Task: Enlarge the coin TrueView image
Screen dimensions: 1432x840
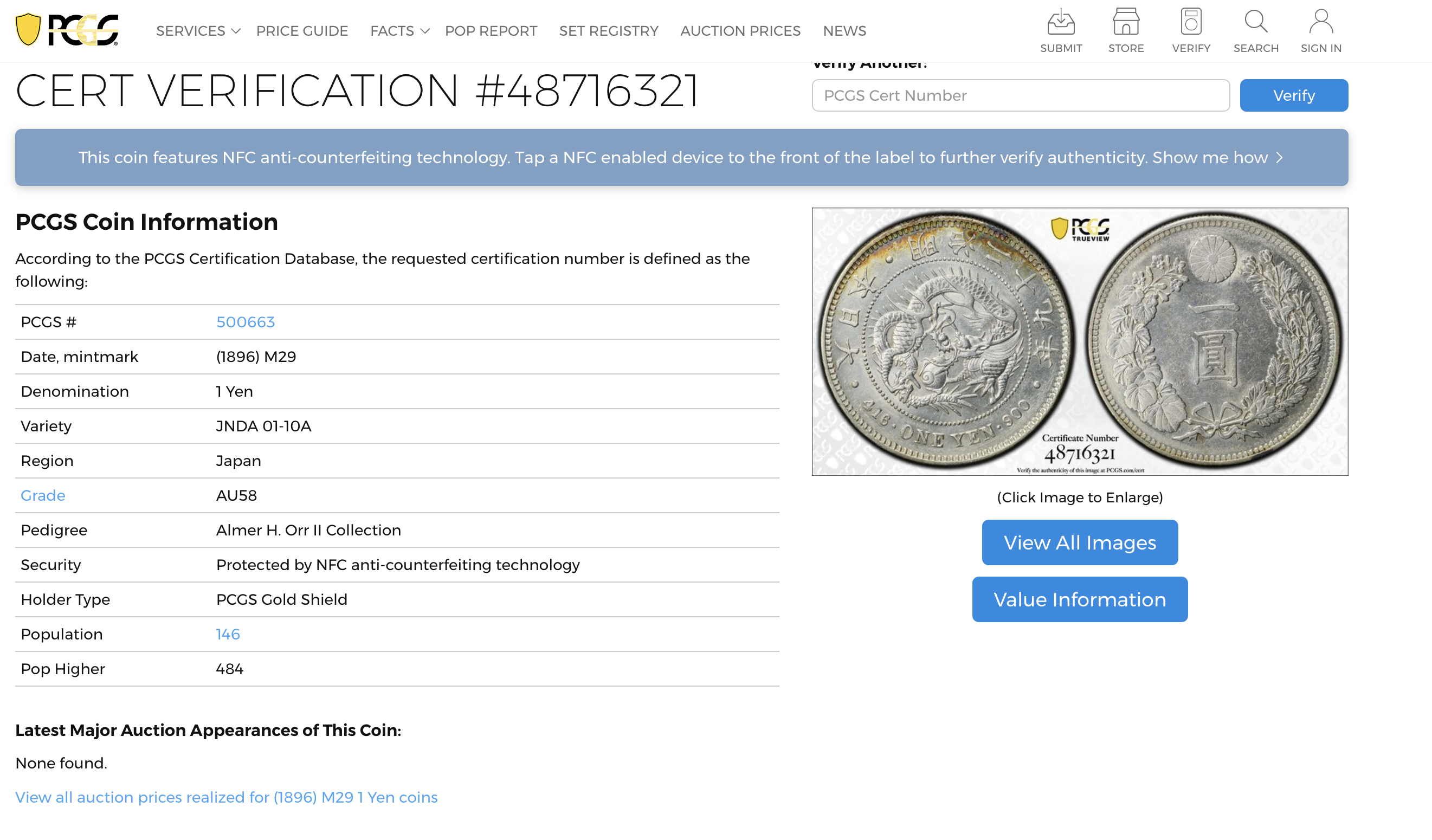Action: [x=1080, y=341]
